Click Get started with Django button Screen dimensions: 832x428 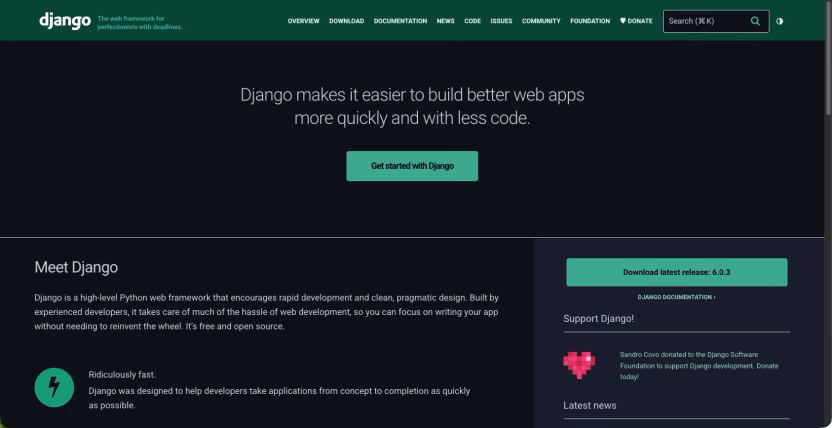point(412,166)
